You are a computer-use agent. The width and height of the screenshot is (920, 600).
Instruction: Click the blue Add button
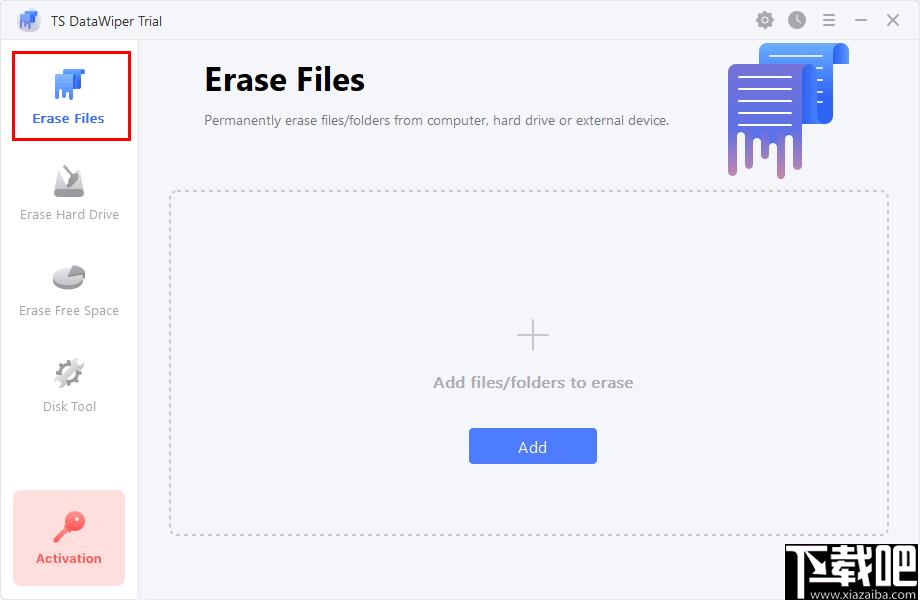(532, 446)
